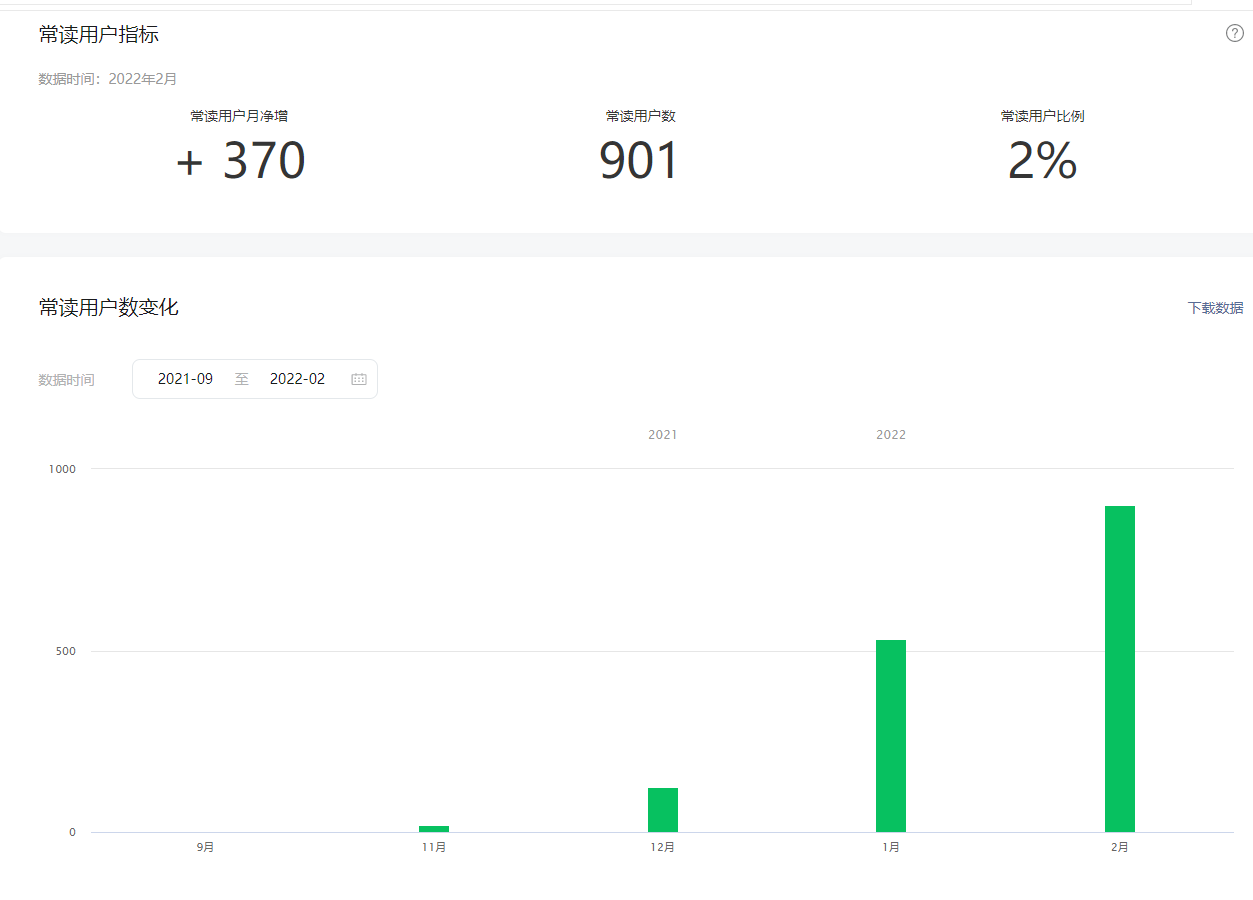Click the help question mark icon
This screenshot has width=1253, height=900.
click(1235, 33)
